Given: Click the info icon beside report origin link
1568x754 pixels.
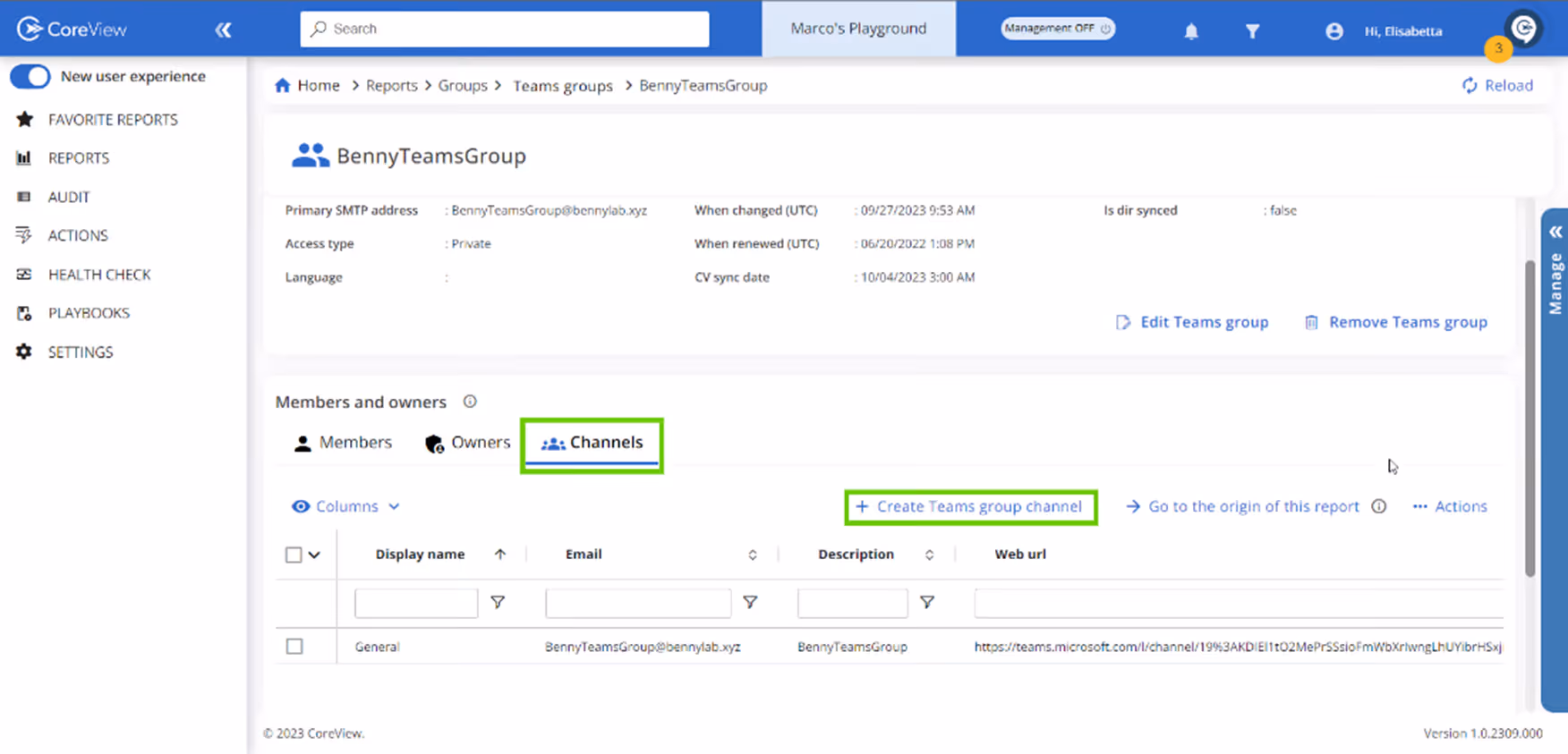Looking at the screenshot, I should click(1379, 506).
